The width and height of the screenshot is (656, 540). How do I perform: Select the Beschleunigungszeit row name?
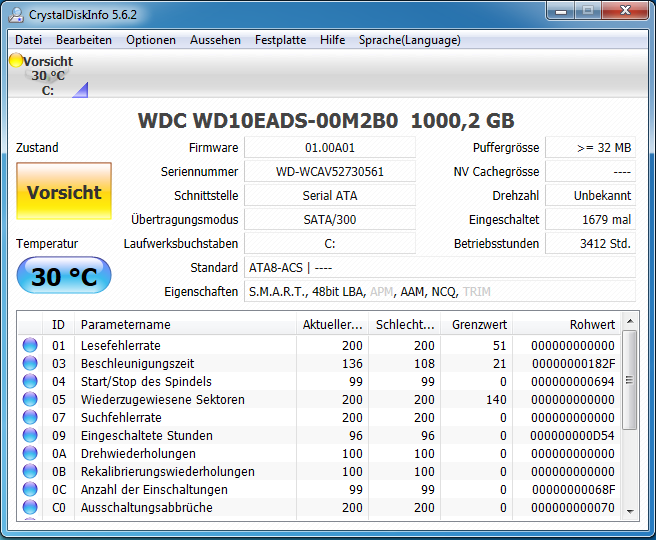(137, 363)
